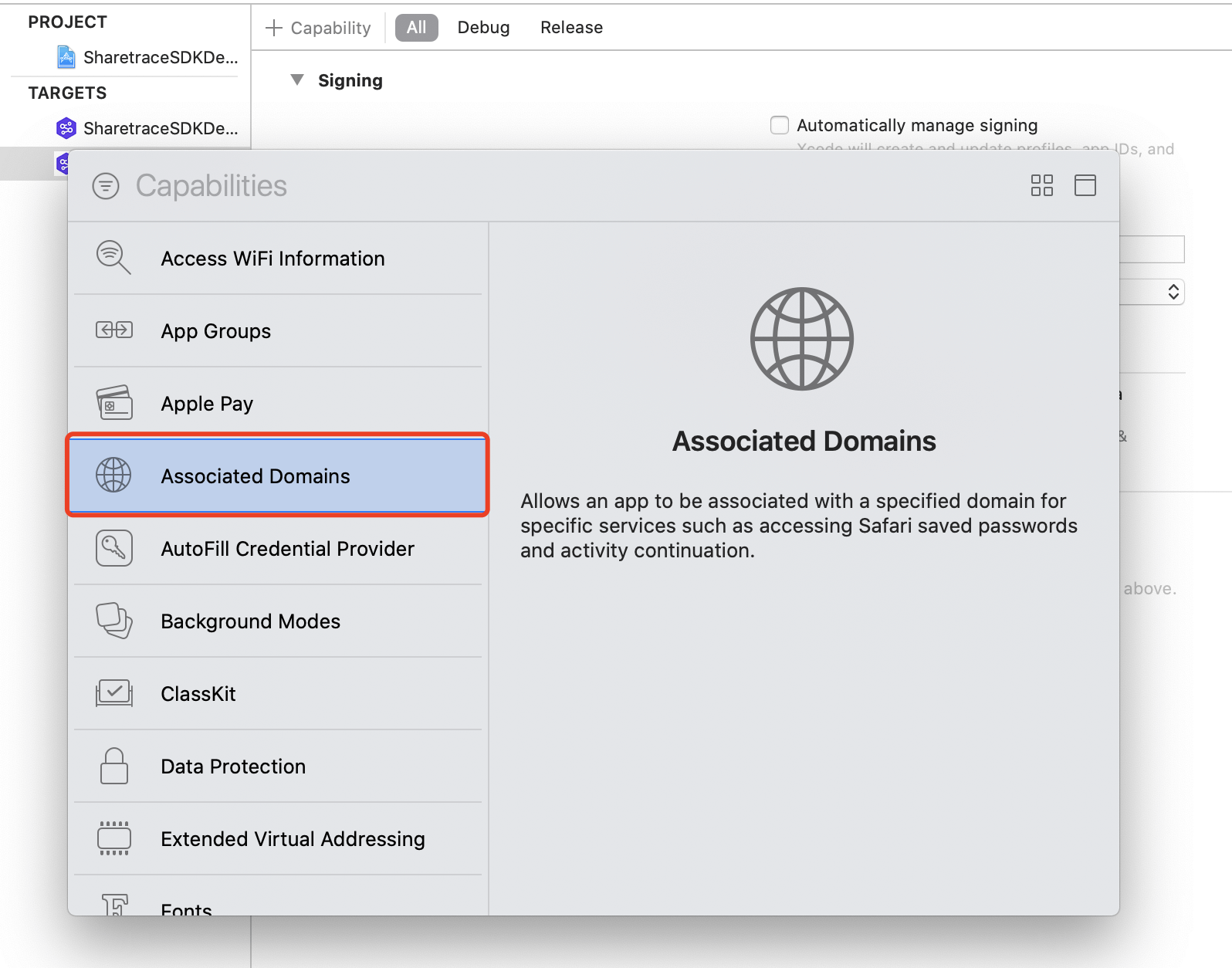The height and width of the screenshot is (968, 1232).
Task: Switch capabilities library to grid view
Action: click(x=1041, y=185)
